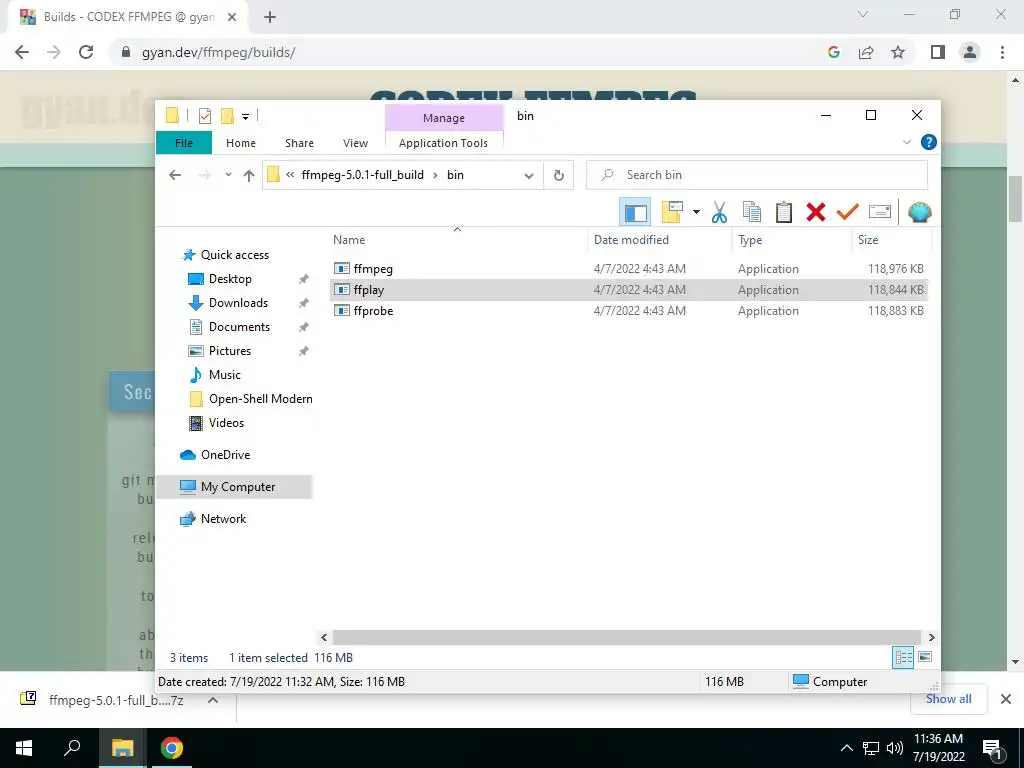This screenshot has width=1024, height=768.
Task: Open the folder options toolbar icon
Action: click(671, 212)
